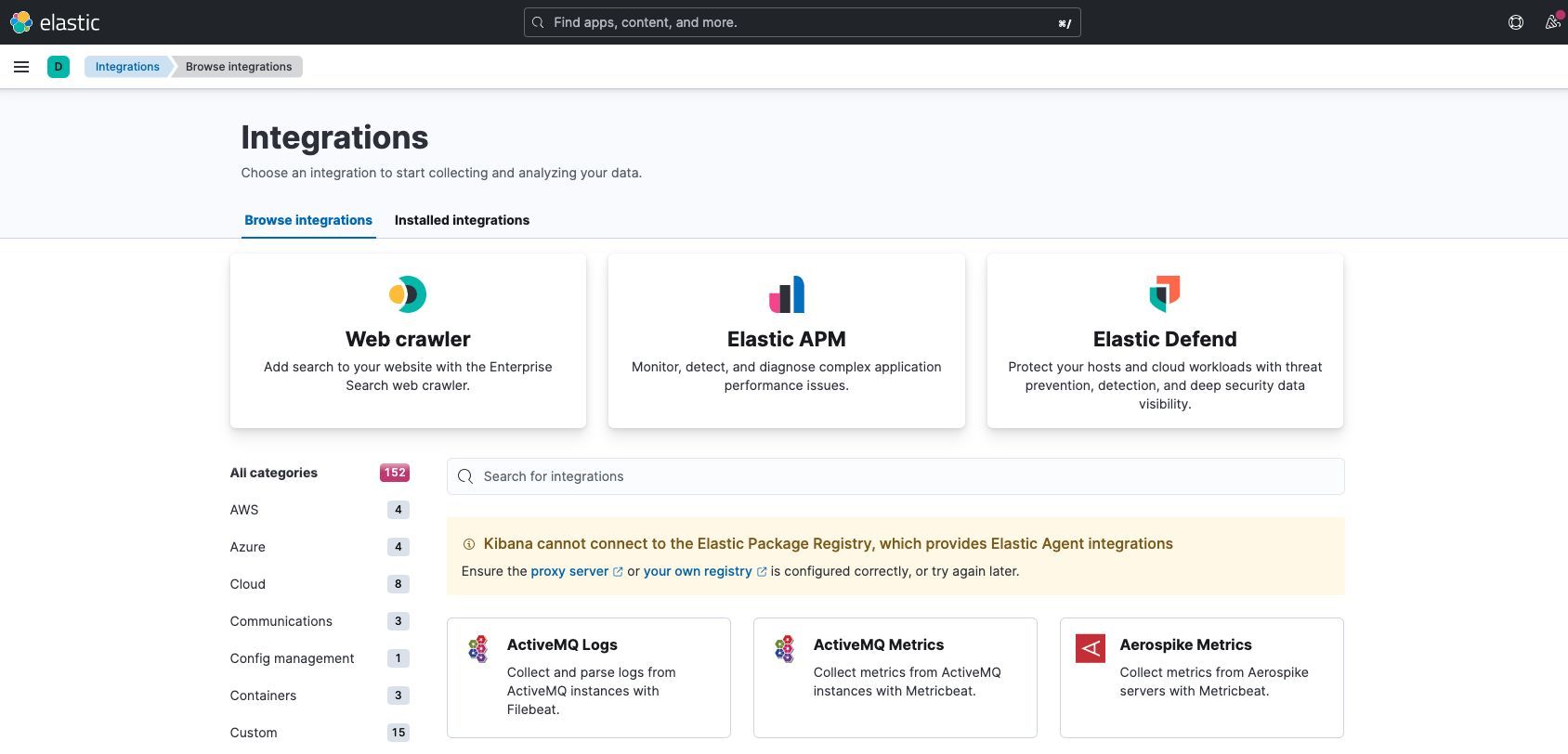Screen dimensions: 1568x754
Task: Switch to Browse integrations tab
Action: coord(308,220)
